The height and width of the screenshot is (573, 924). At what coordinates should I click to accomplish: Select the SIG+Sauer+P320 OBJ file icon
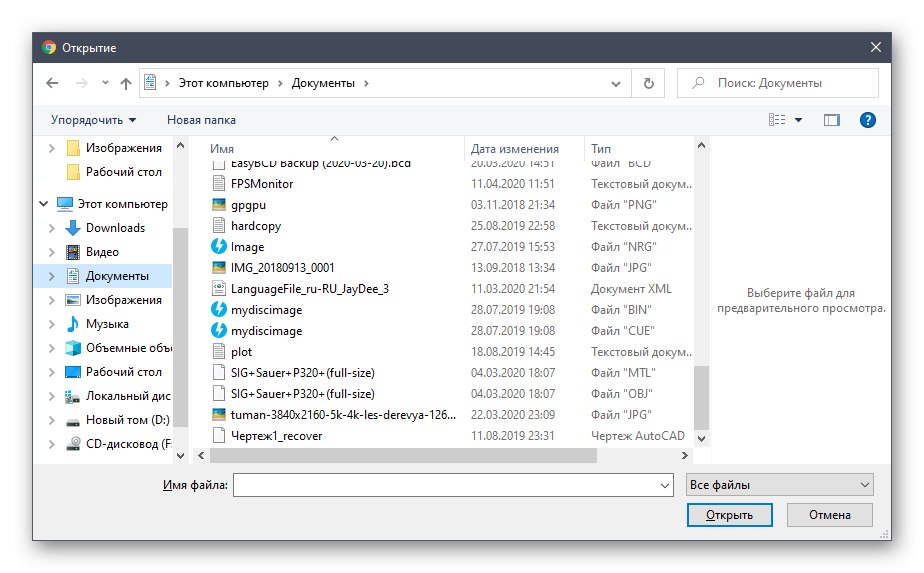[x=219, y=393]
